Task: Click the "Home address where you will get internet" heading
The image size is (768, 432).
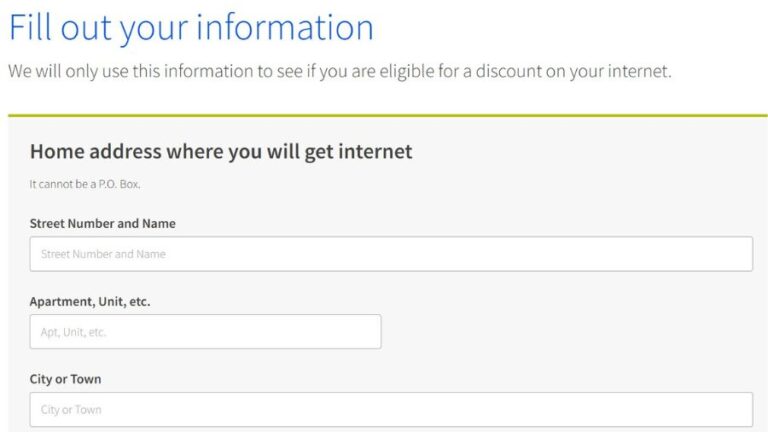Action: [x=221, y=152]
